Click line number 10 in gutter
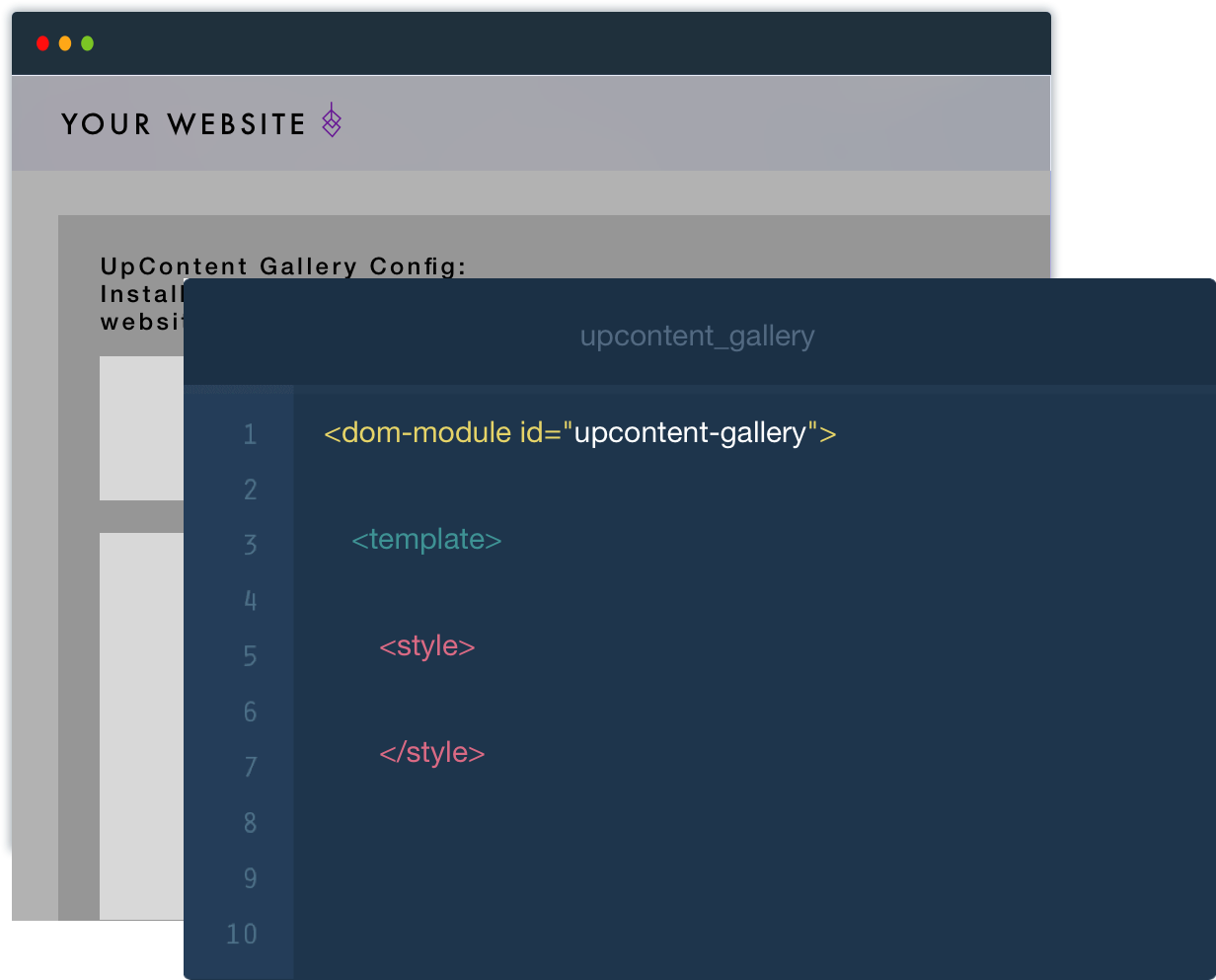 242,934
